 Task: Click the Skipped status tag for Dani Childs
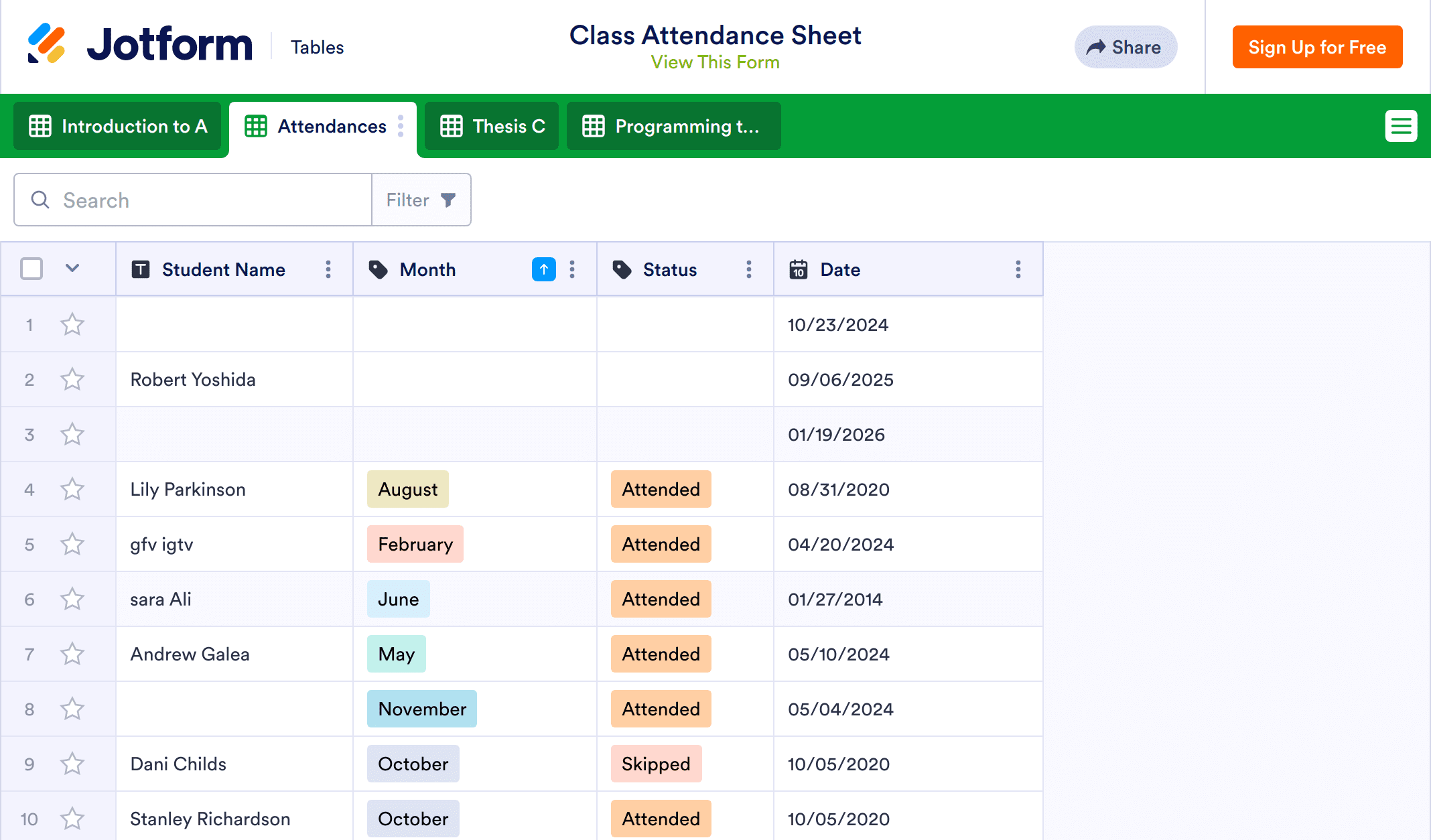656,764
